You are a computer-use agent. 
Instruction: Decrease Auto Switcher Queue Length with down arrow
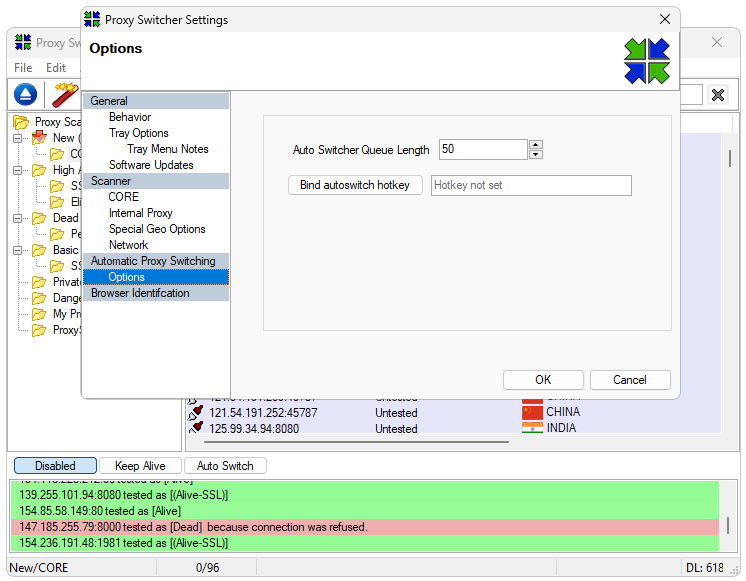point(536,154)
